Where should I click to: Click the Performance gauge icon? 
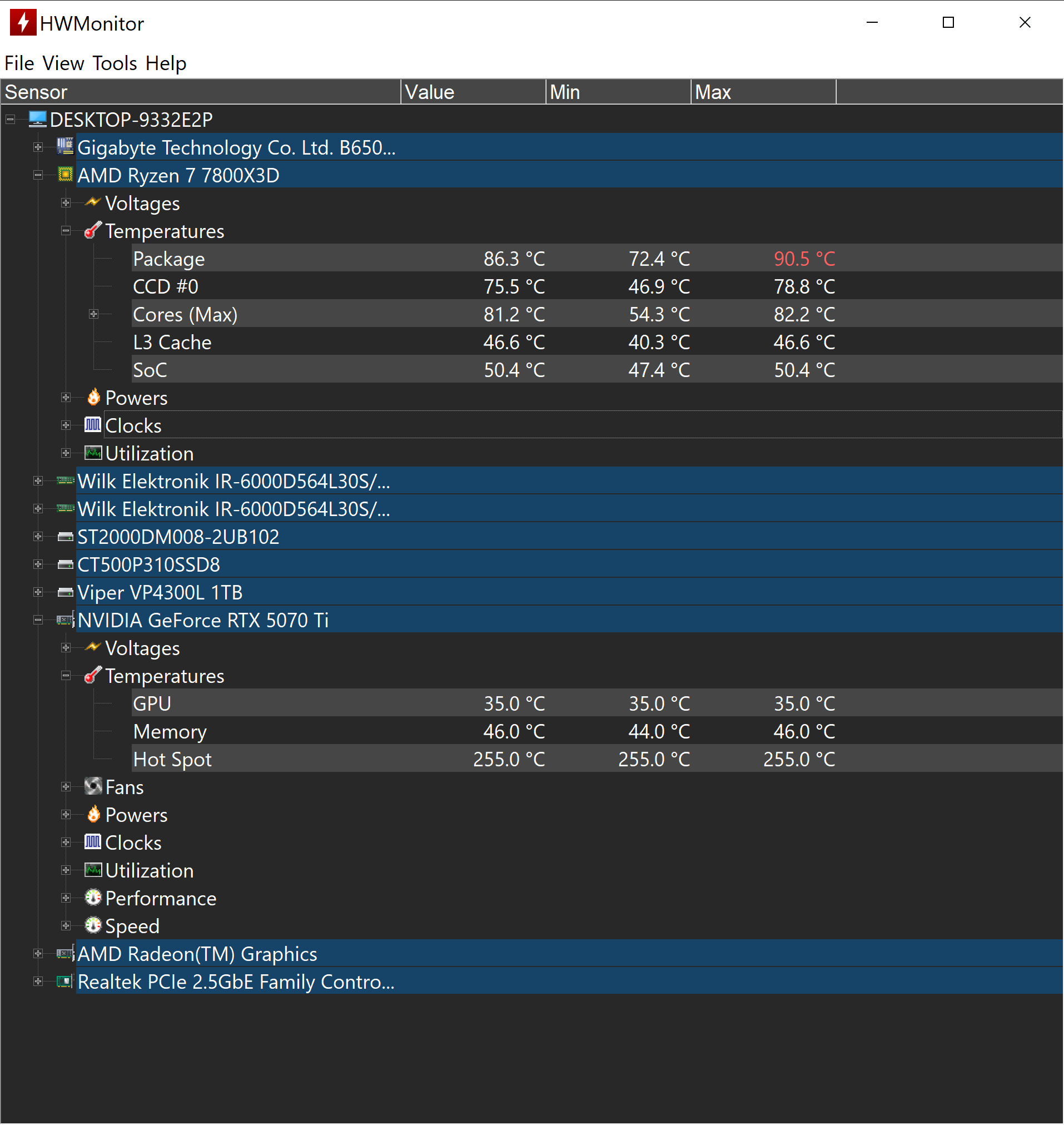(93, 898)
